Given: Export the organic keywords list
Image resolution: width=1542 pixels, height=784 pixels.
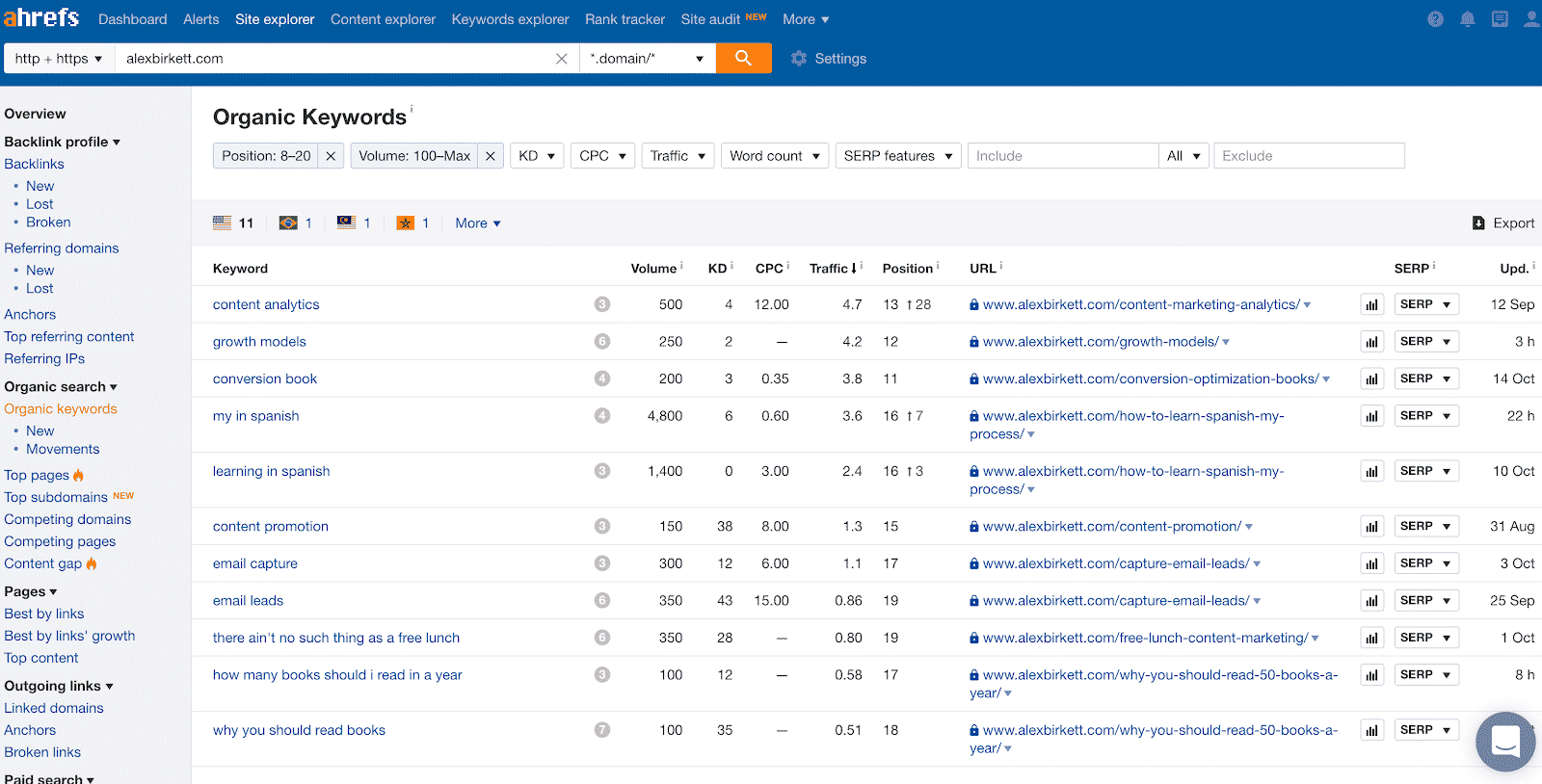Looking at the screenshot, I should coord(1502,223).
